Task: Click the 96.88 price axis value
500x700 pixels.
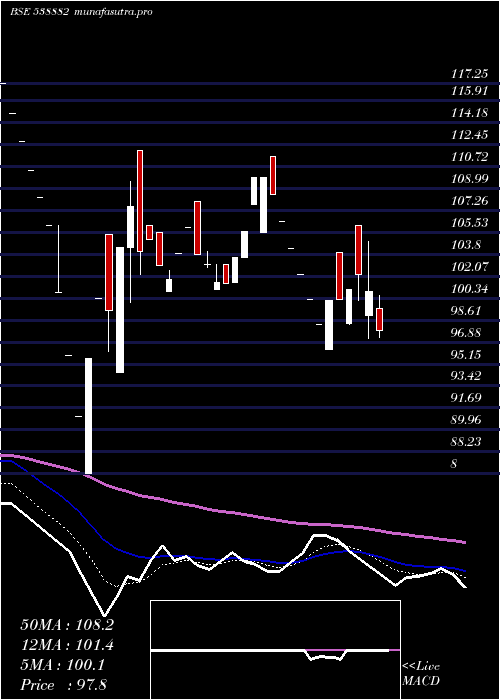Action: point(466,333)
